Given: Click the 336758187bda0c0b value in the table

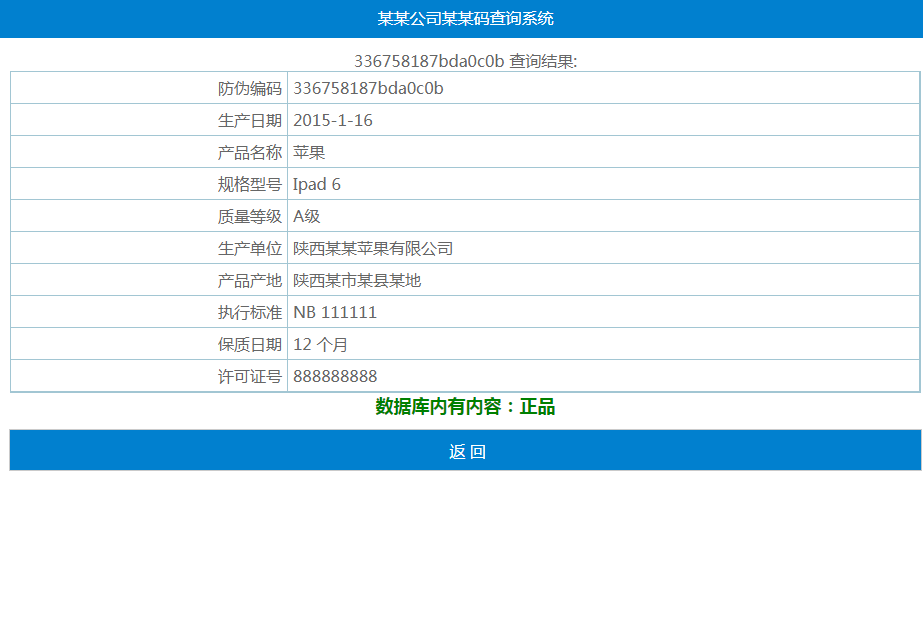Looking at the screenshot, I should pyautogui.click(x=368, y=88).
